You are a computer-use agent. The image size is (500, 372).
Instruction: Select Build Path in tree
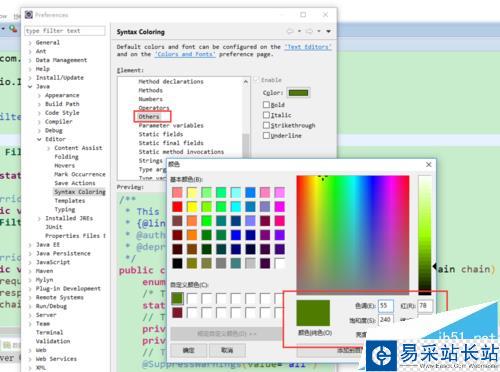tap(62, 104)
